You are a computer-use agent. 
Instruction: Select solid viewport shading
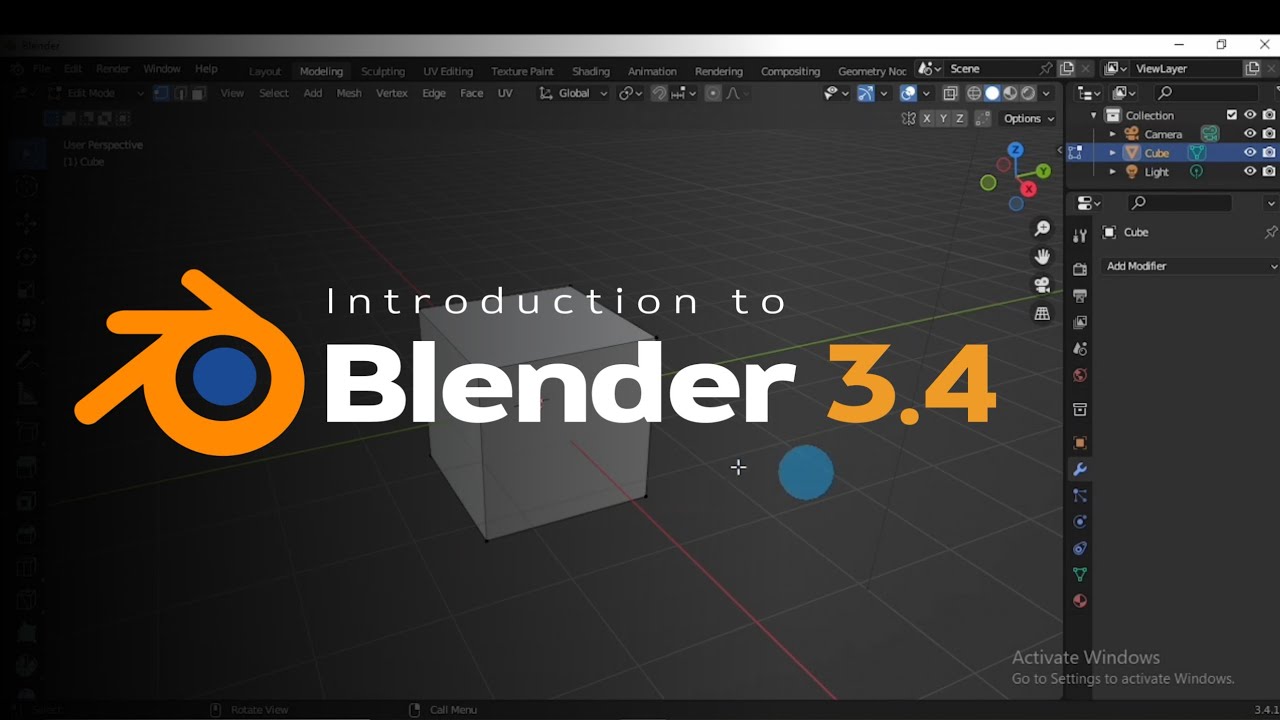pyautogui.click(x=992, y=93)
